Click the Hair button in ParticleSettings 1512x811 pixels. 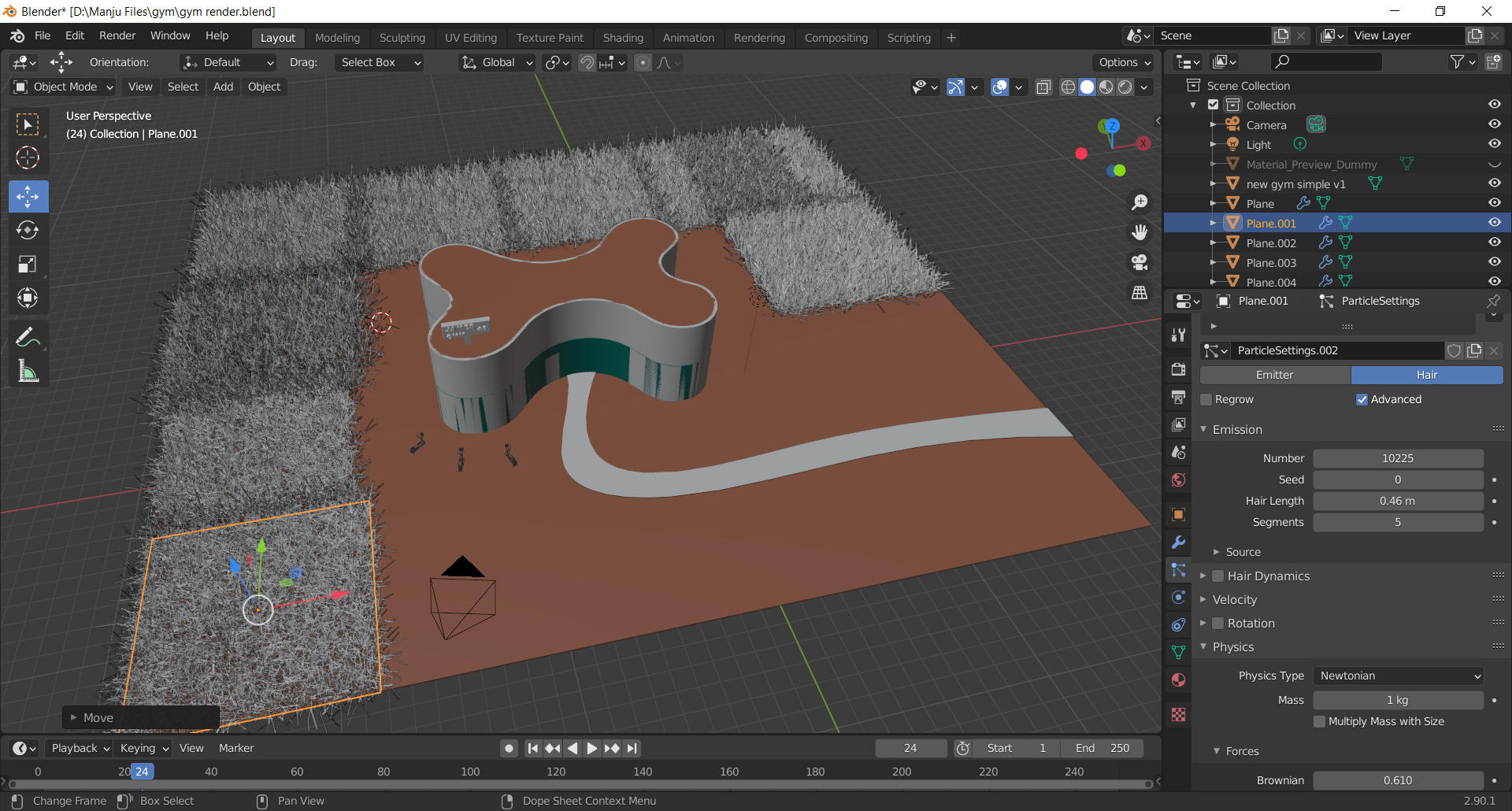coord(1427,375)
